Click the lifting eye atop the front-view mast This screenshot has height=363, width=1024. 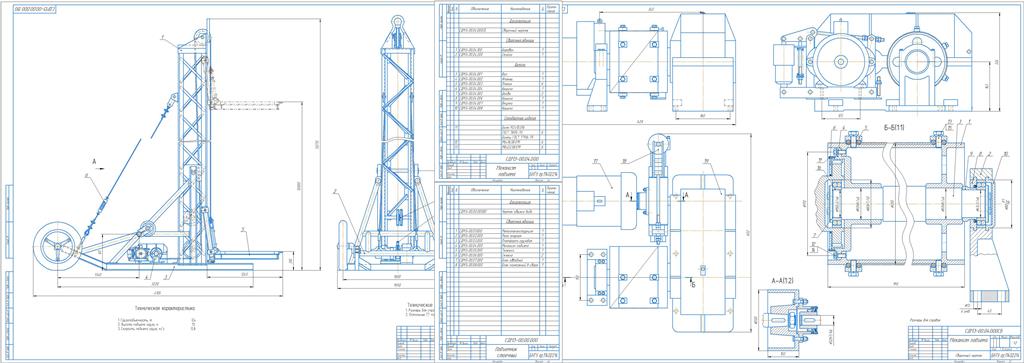[397, 23]
